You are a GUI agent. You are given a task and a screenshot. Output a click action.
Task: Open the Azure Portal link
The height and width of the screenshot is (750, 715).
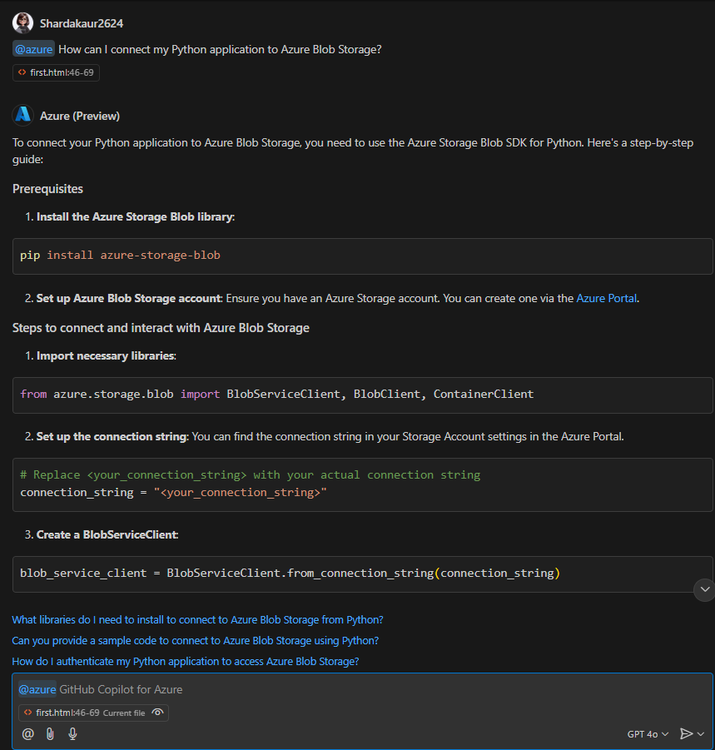606,298
